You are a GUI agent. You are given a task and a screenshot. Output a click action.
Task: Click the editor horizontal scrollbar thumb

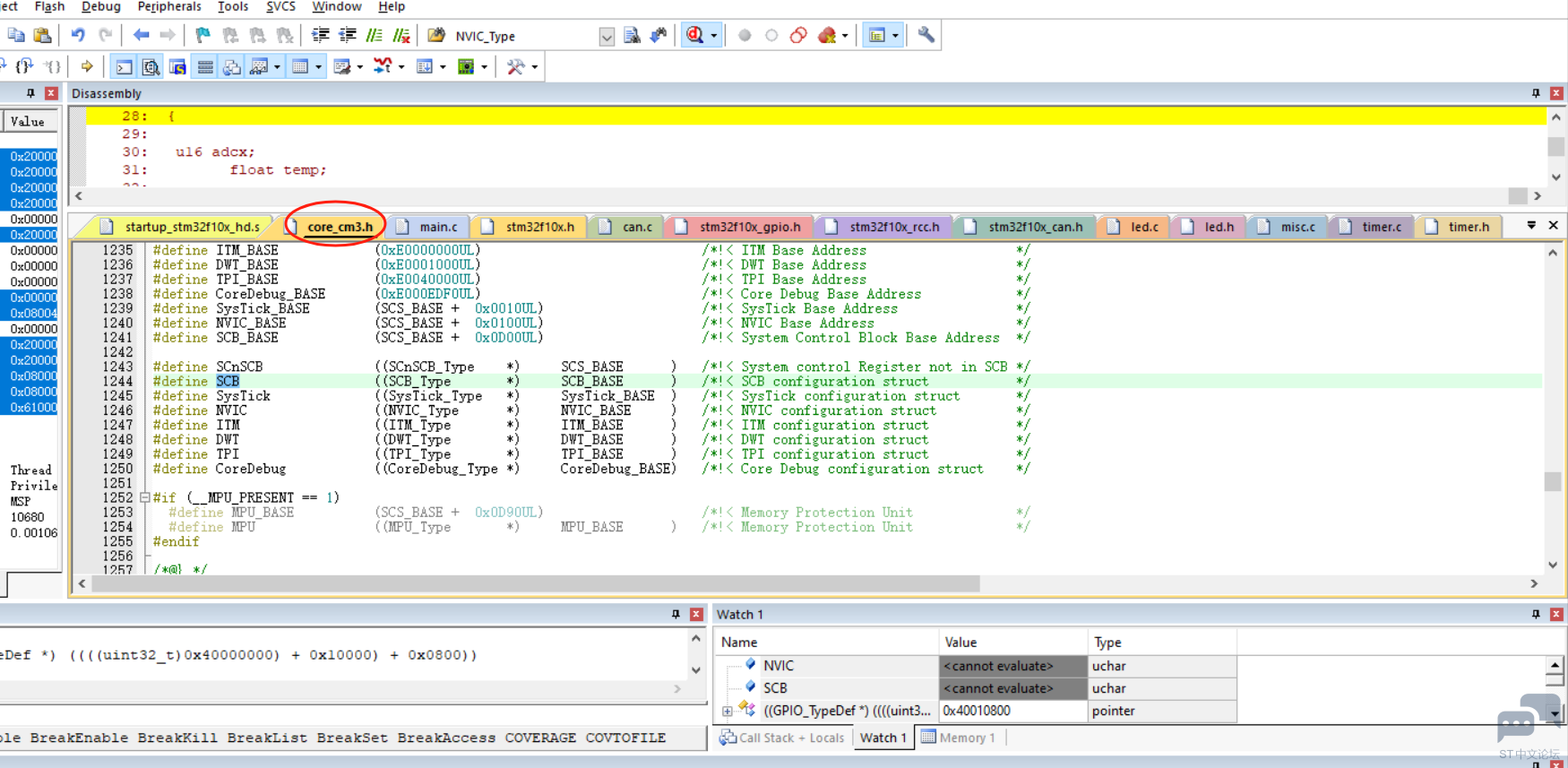(535, 583)
